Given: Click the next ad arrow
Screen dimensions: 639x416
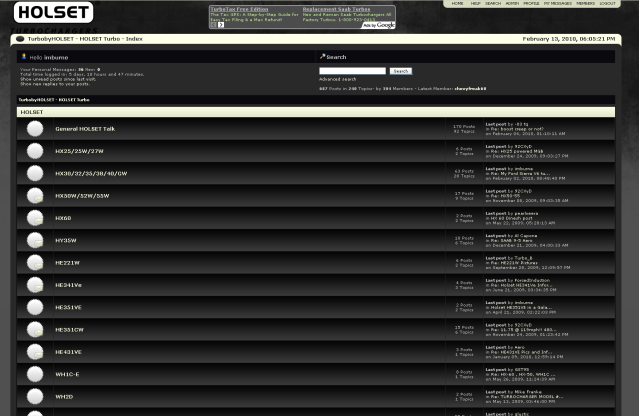Looking at the screenshot, I should tap(221, 24).
